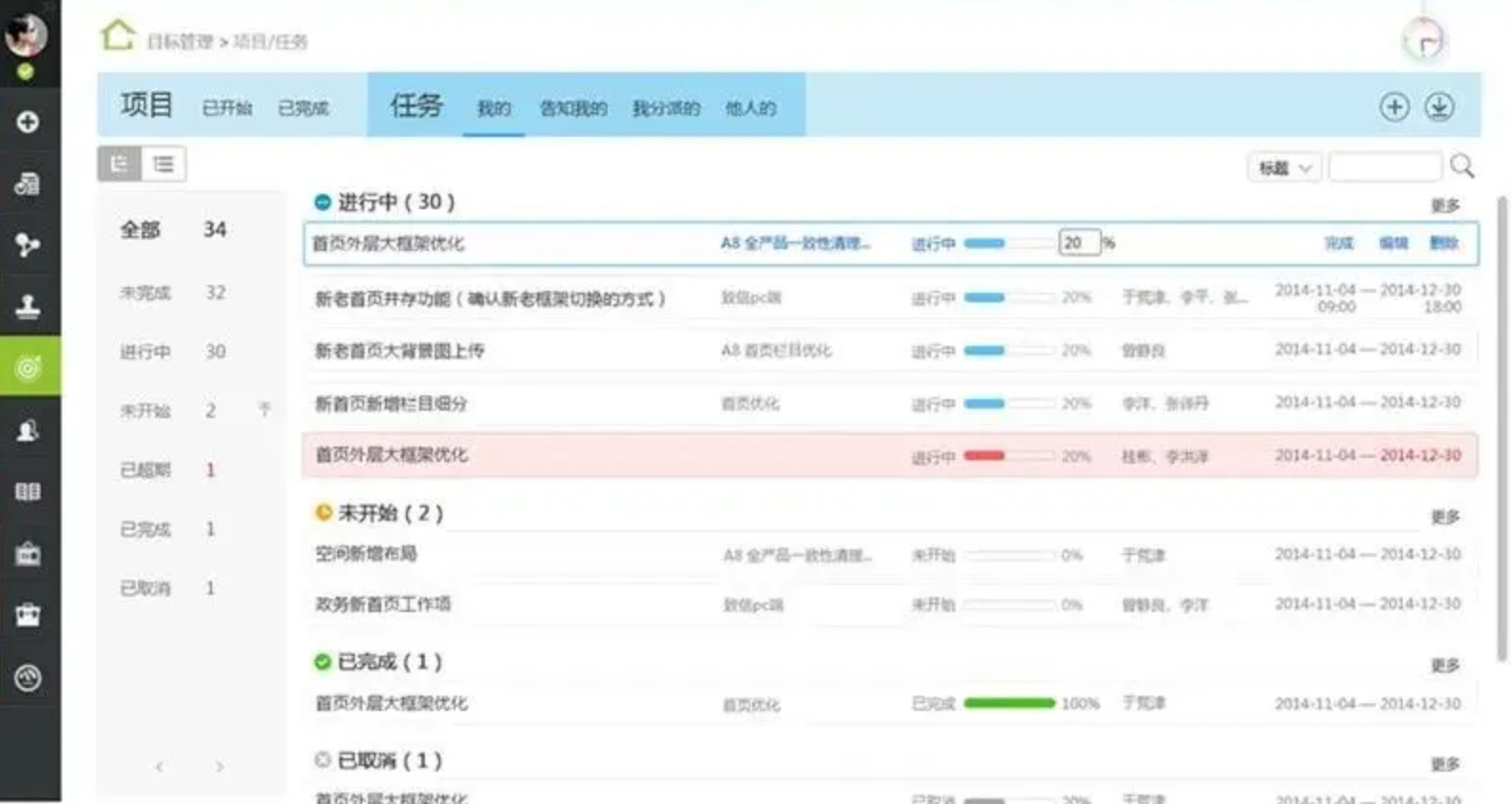Filter tasks by 已超期 status
Screen dimensions: 1512x804
click(x=145, y=469)
